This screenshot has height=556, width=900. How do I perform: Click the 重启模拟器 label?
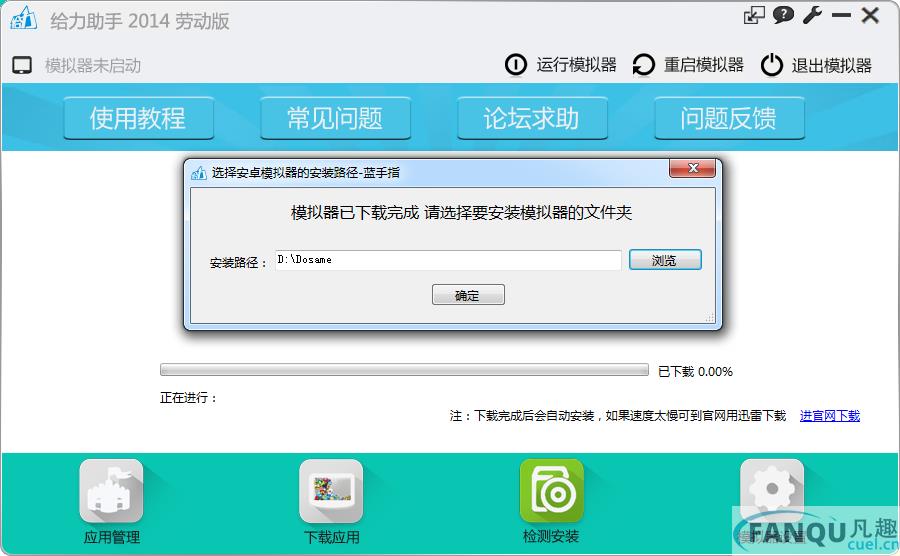(x=704, y=65)
